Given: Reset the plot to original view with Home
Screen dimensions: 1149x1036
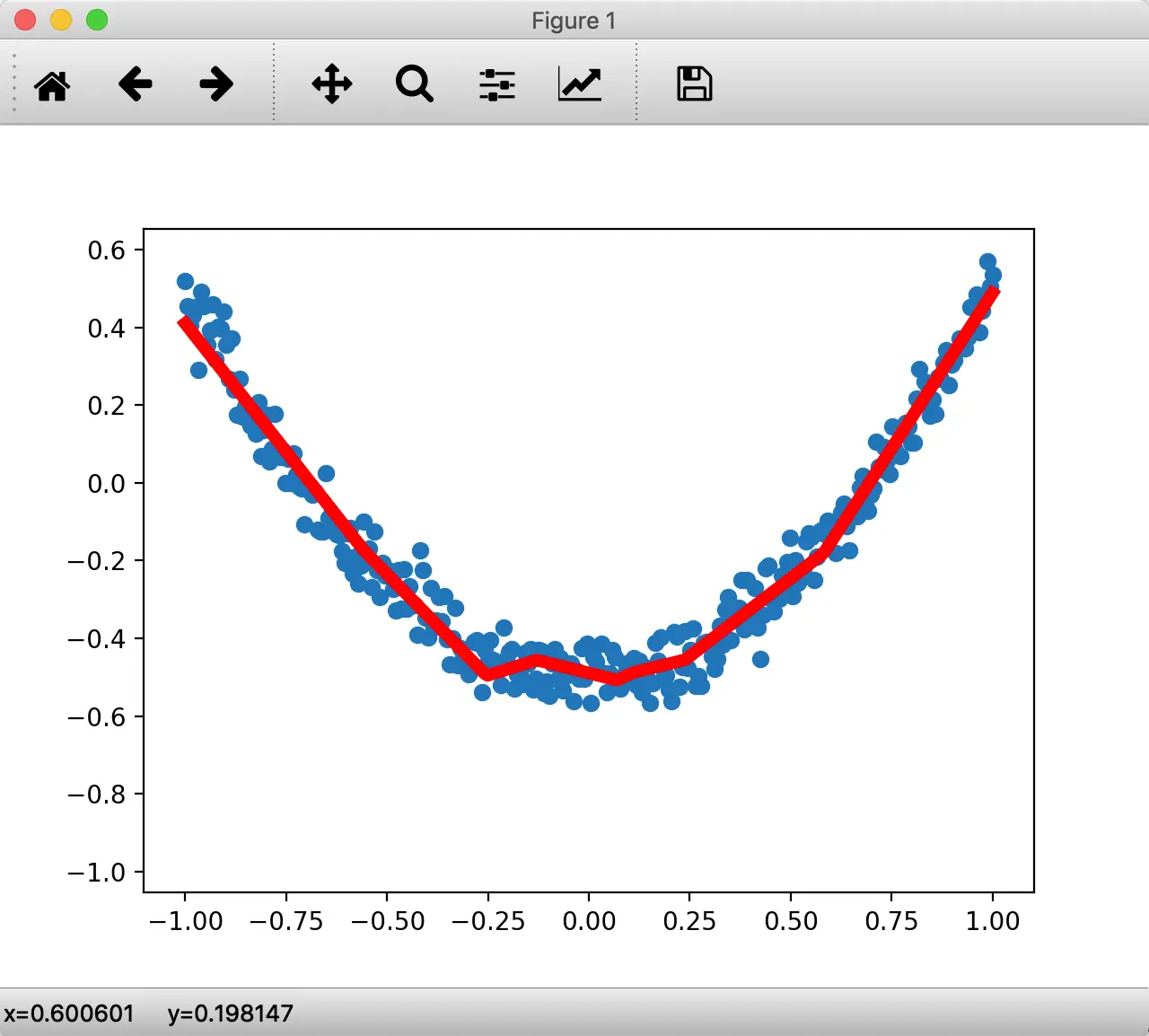Looking at the screenshot, I should (x=52, y=85).
